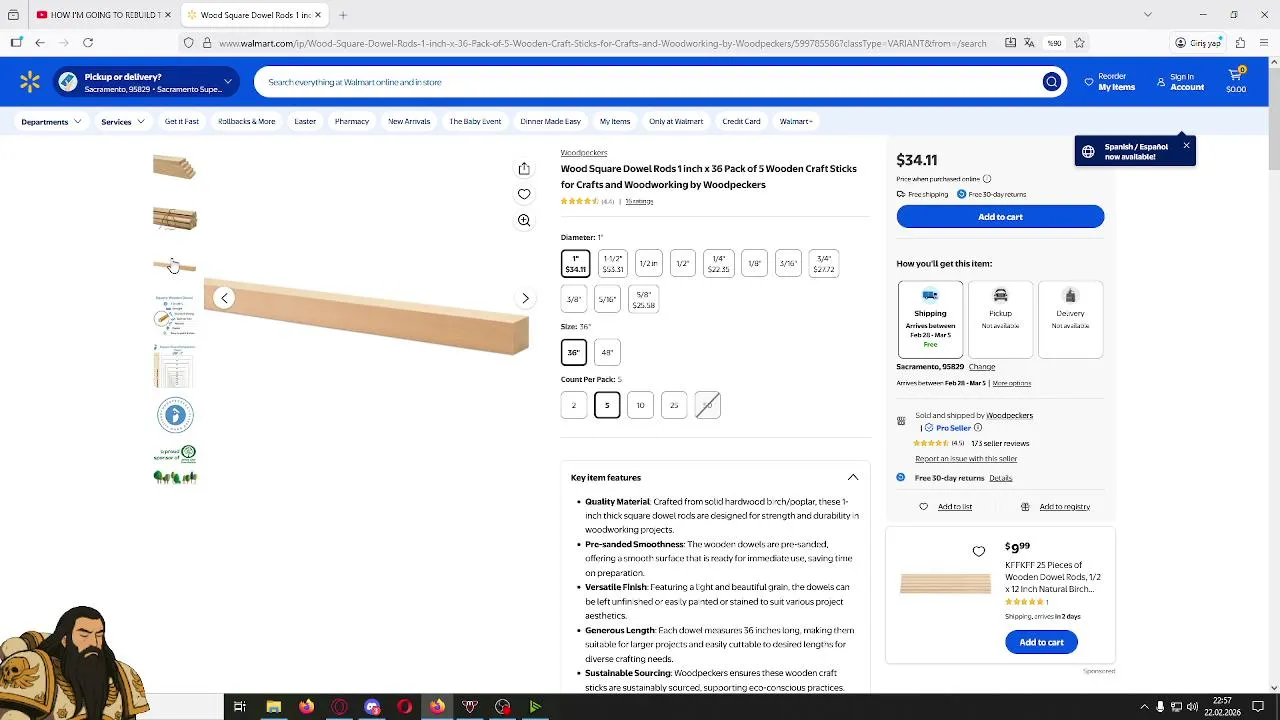1280x720 pixels.
Task: Expand hidden system tray icons chevron
Action: coord(1144,707)
